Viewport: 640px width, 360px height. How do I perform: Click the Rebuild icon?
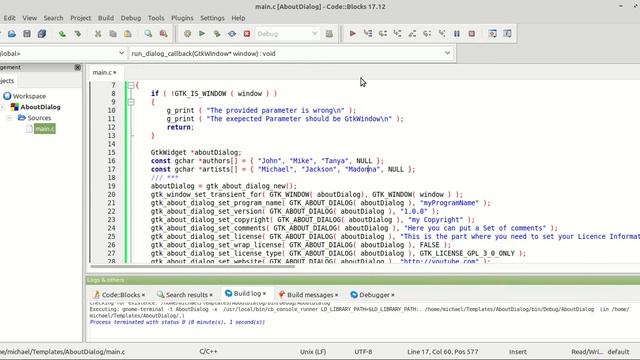[x=232, y=34]
